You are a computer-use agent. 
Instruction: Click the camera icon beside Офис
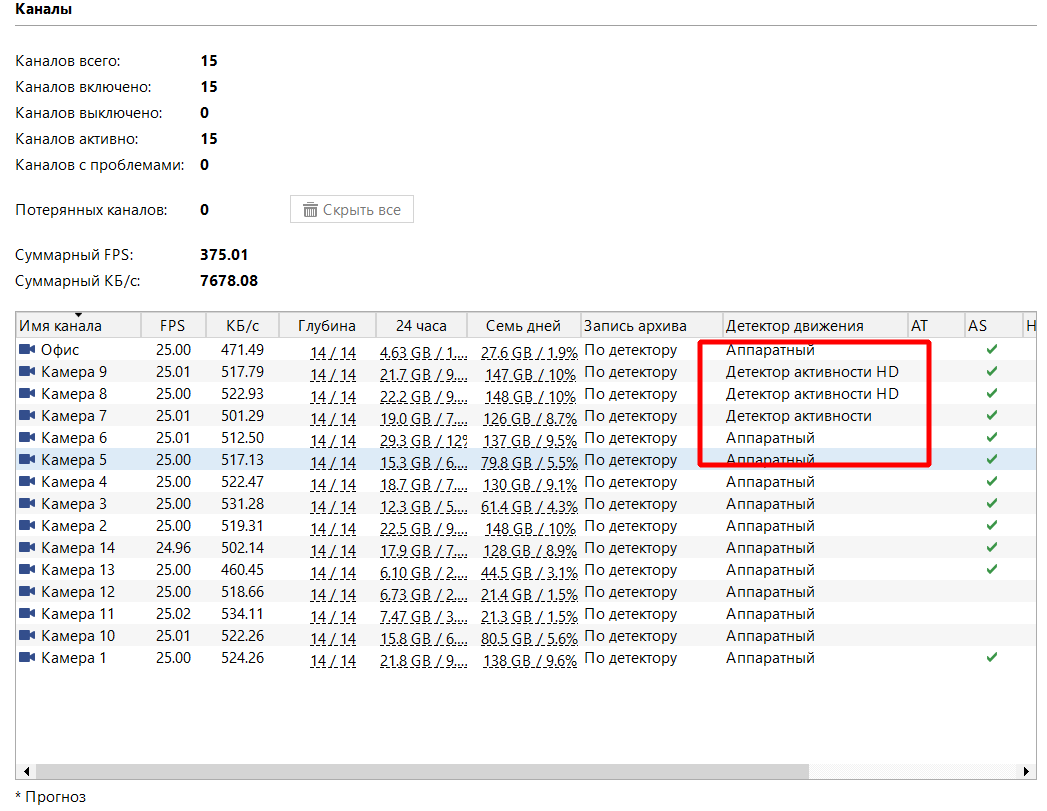[x=27, y=350]
